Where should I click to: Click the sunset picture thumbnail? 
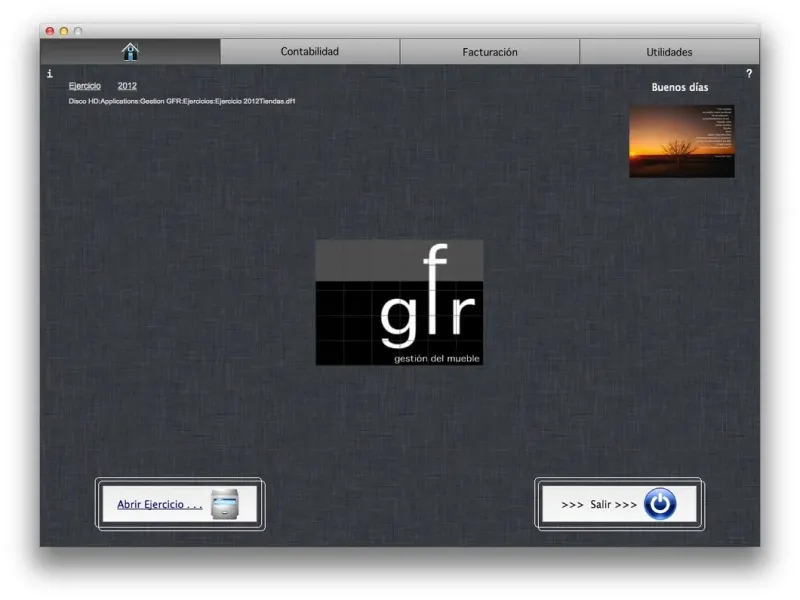682,141
